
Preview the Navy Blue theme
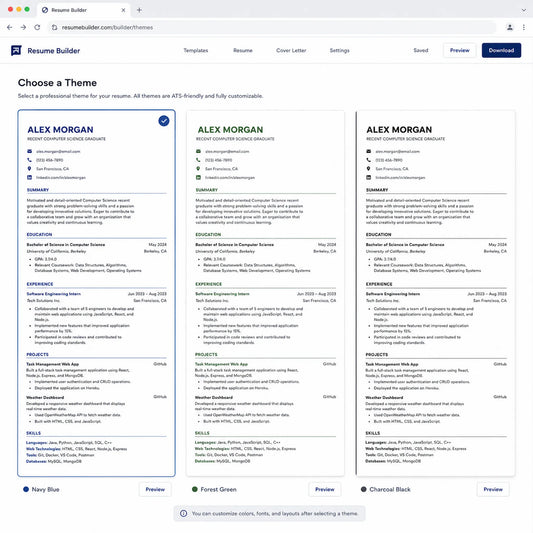(x=155, y=489)
